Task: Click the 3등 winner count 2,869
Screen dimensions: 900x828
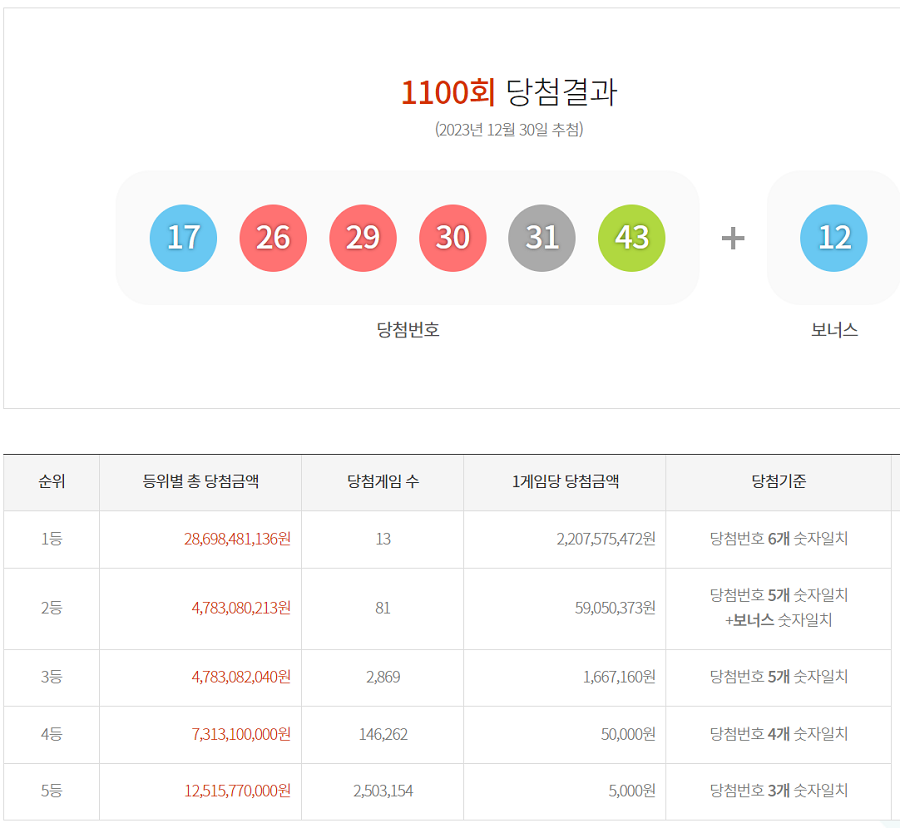Action: click(383, 677)
